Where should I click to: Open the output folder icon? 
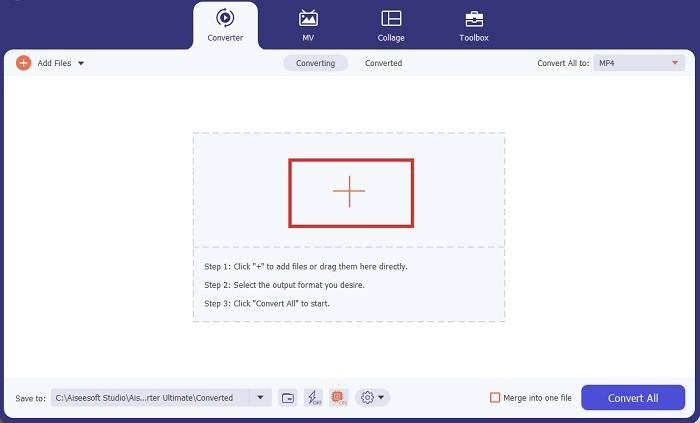click(x=288, y=397)
